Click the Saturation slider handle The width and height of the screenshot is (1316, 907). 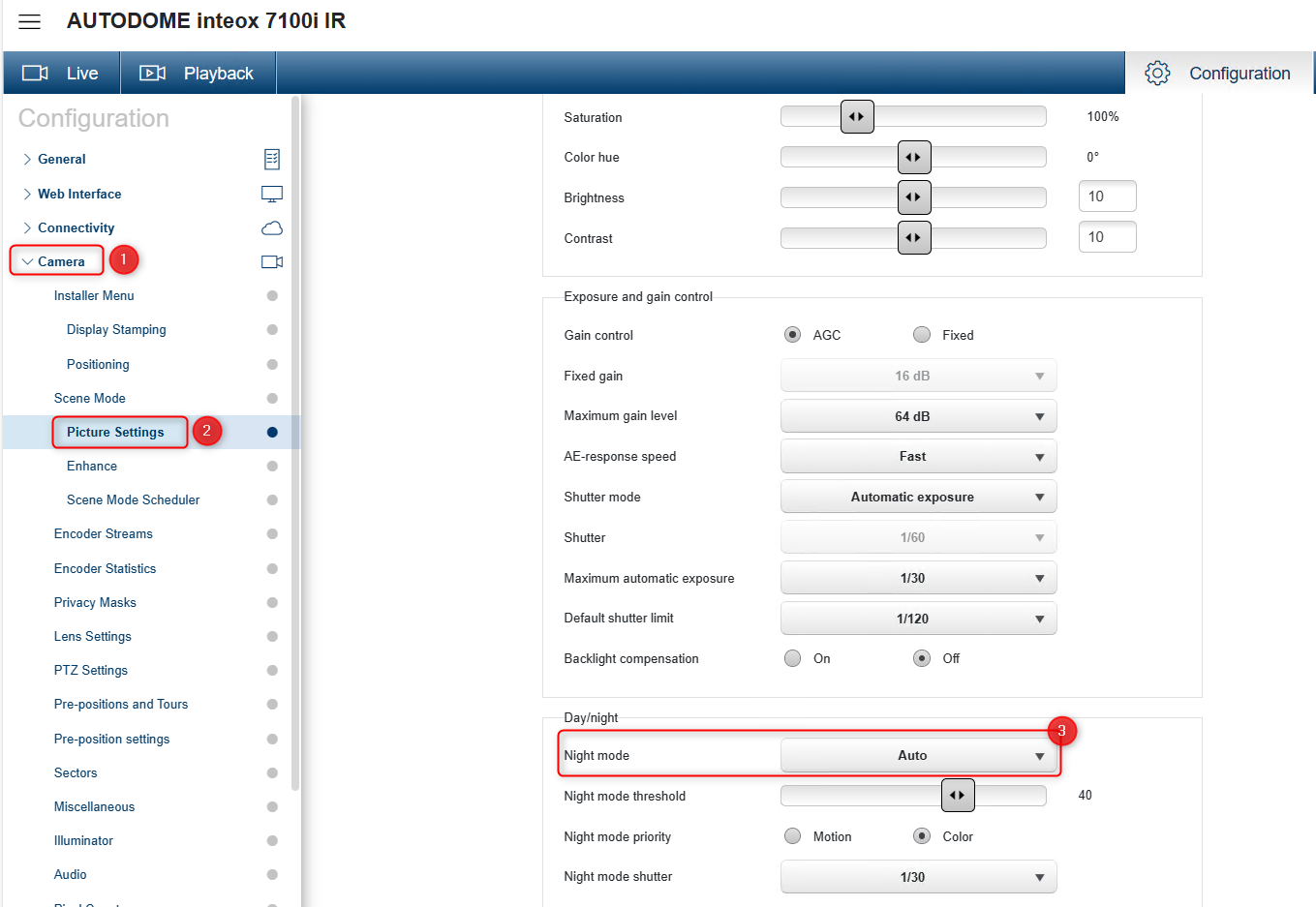pos(857,117)
